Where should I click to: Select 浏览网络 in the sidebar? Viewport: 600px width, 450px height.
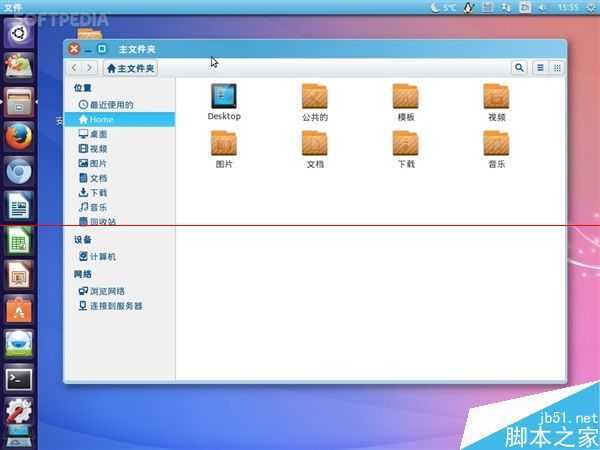pyautogui.click(x=119, y=291)
